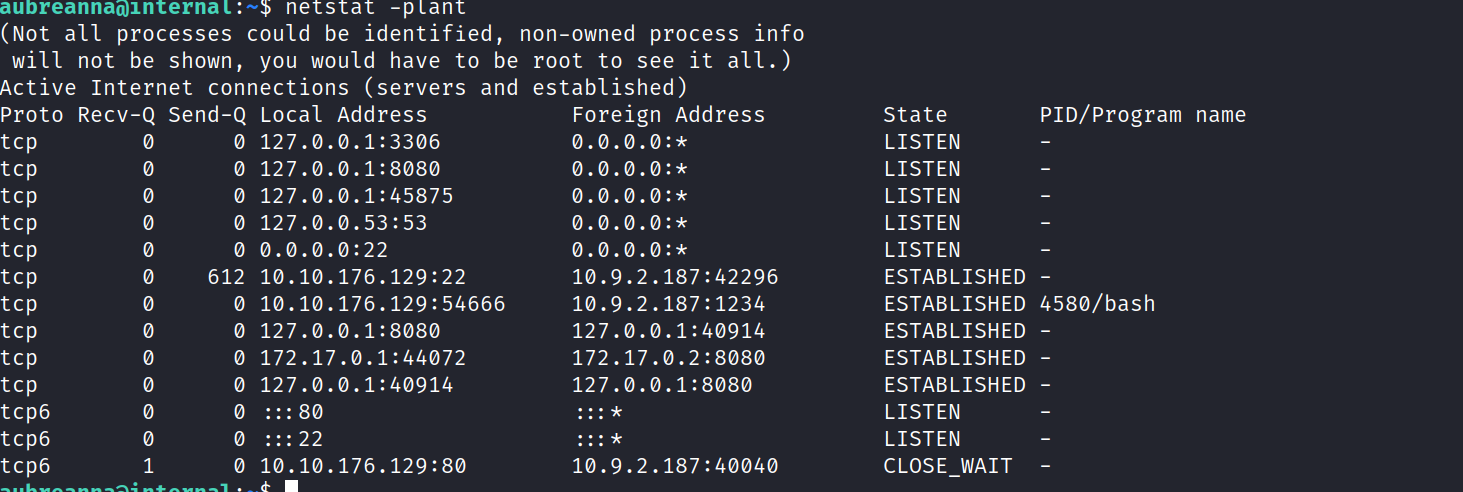Click local address 127.0.0.53:53

coord(343,223)
